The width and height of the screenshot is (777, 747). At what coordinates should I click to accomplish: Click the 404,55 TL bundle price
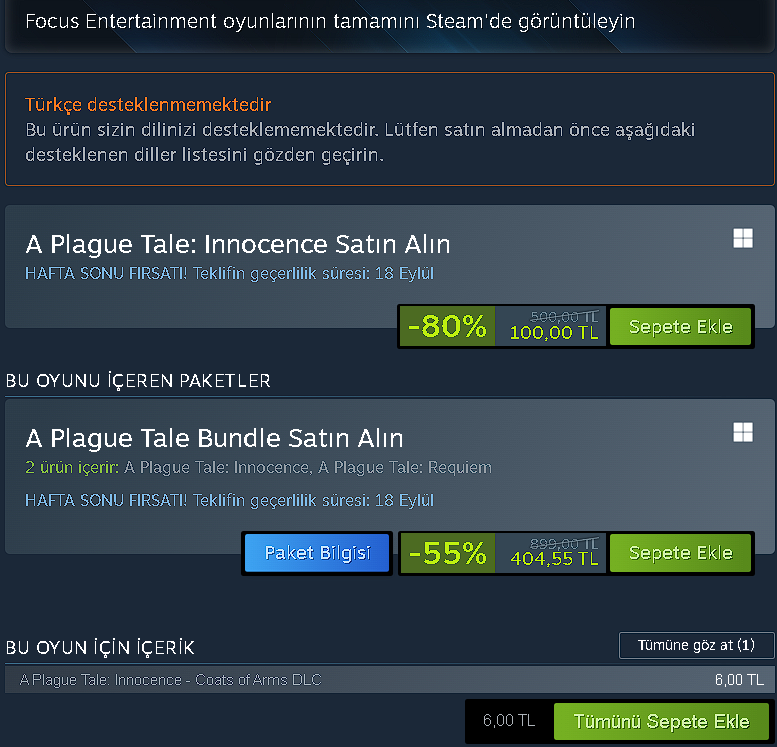click(x=553, y=559)
